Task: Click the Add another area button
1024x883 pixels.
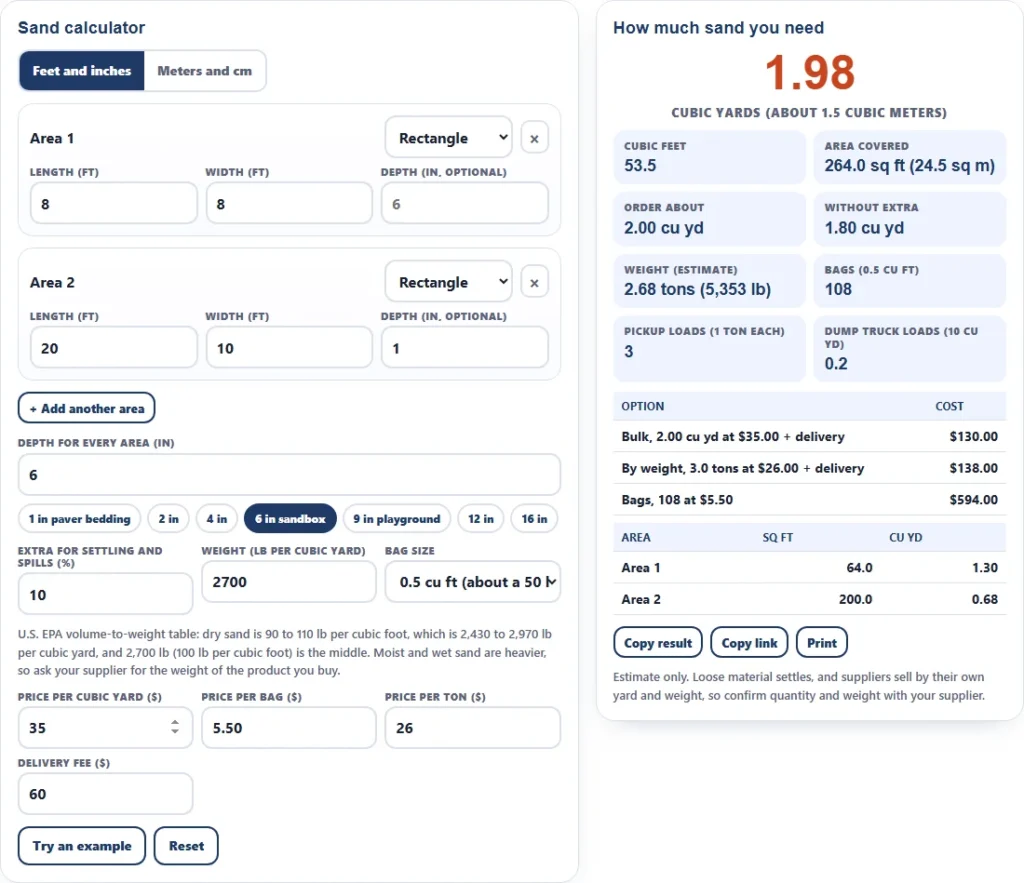Action: pos(86,408)
